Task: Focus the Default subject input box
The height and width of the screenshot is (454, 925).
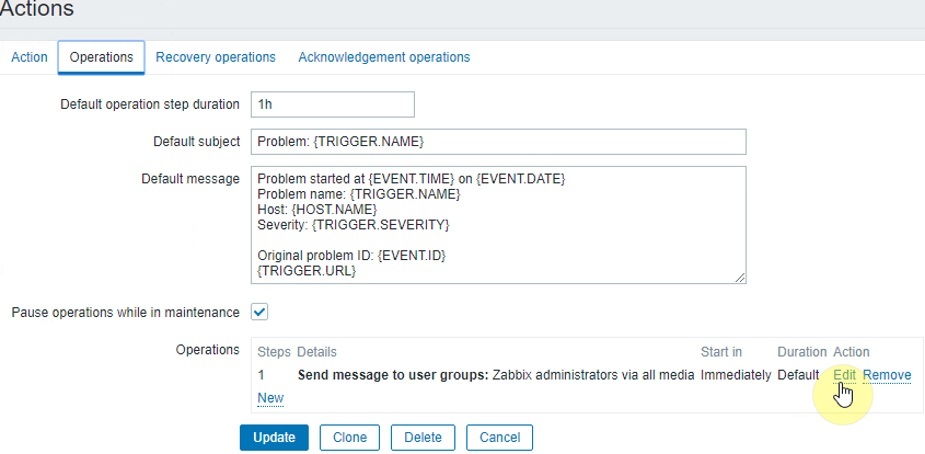Action: [496, 141]
